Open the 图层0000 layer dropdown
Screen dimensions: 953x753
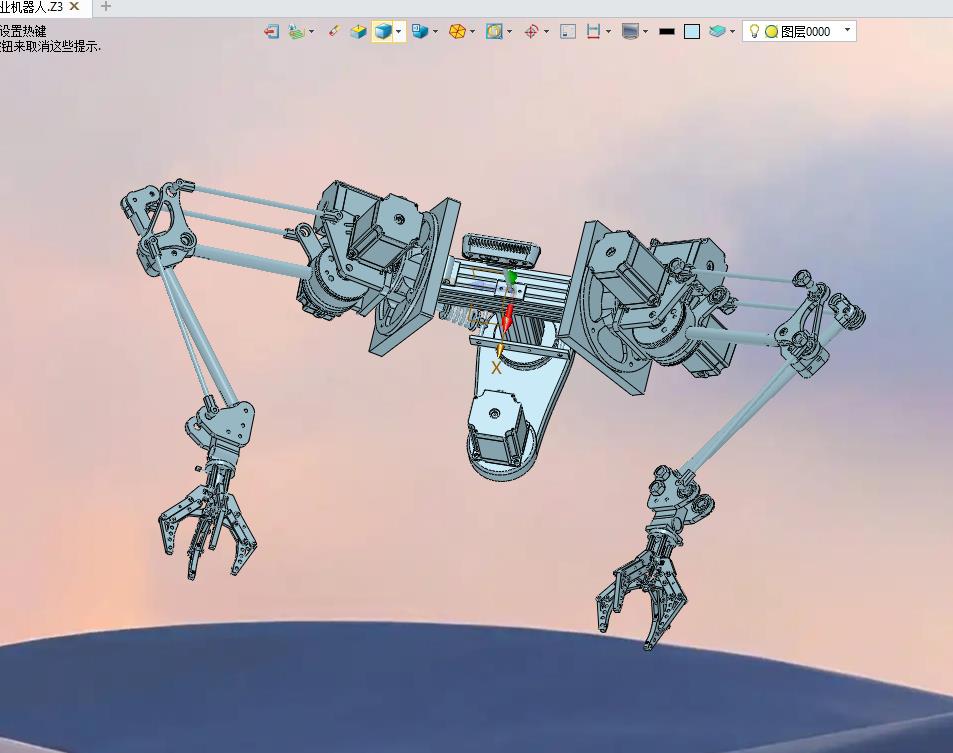point(847,30)
